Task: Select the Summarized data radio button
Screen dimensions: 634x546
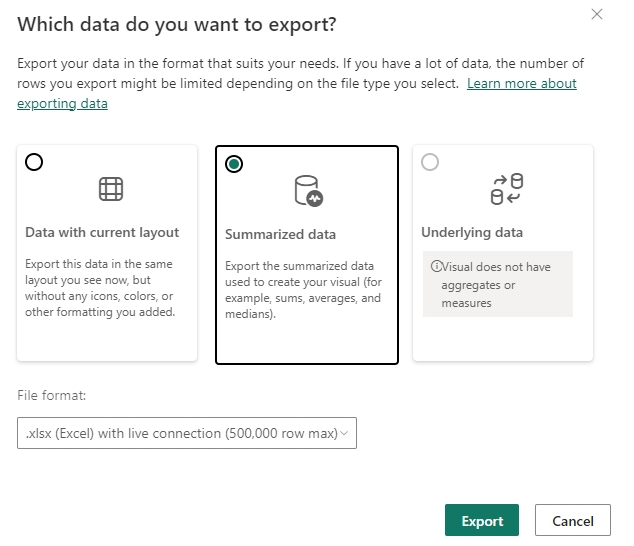Action: 234,164
